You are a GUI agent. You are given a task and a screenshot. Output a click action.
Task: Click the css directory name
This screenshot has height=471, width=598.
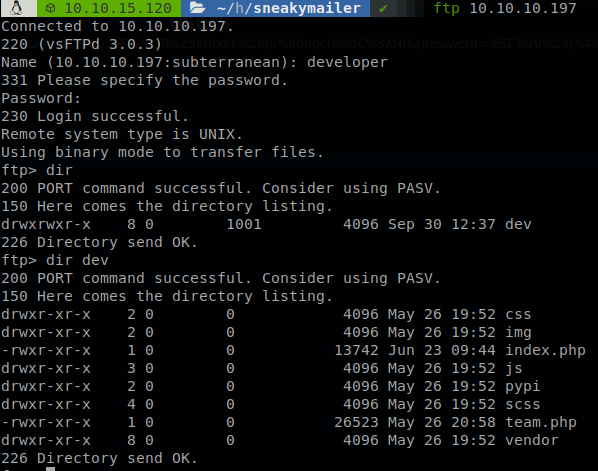pos(518,314)
